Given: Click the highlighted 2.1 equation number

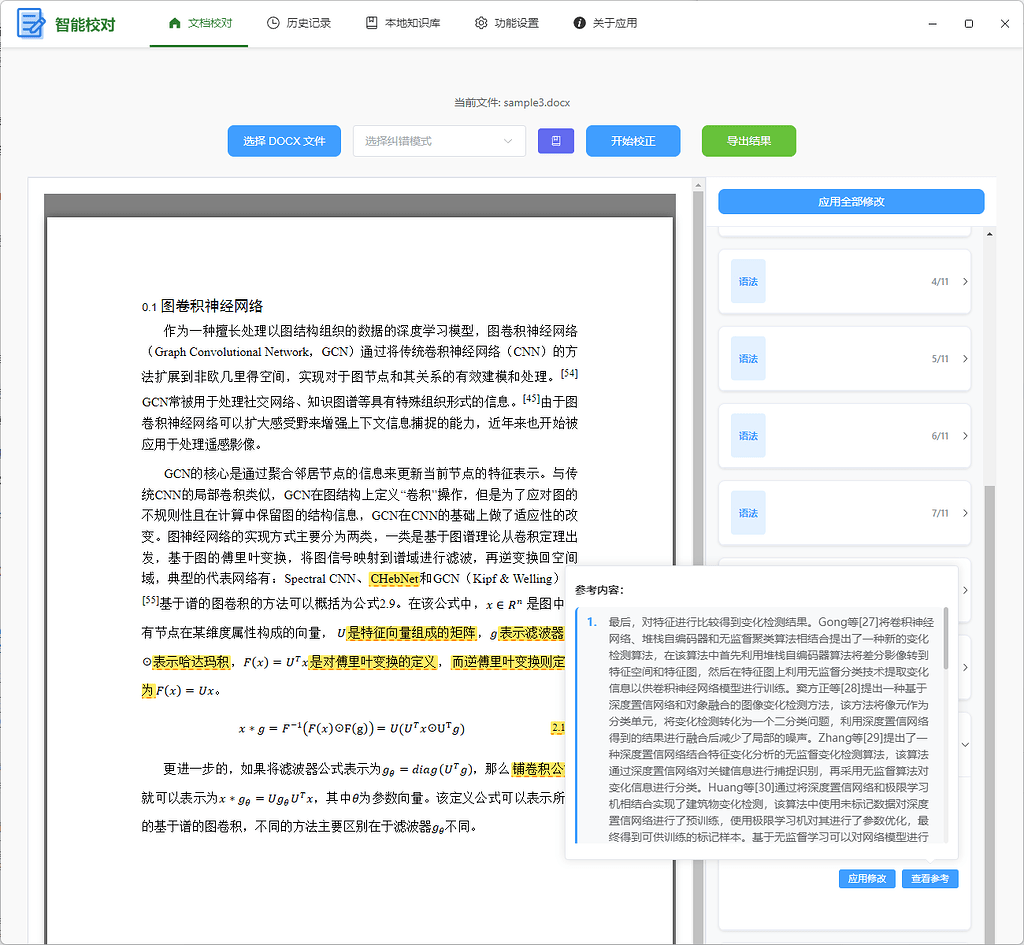Looking at the screenshot, I should 558,728.
